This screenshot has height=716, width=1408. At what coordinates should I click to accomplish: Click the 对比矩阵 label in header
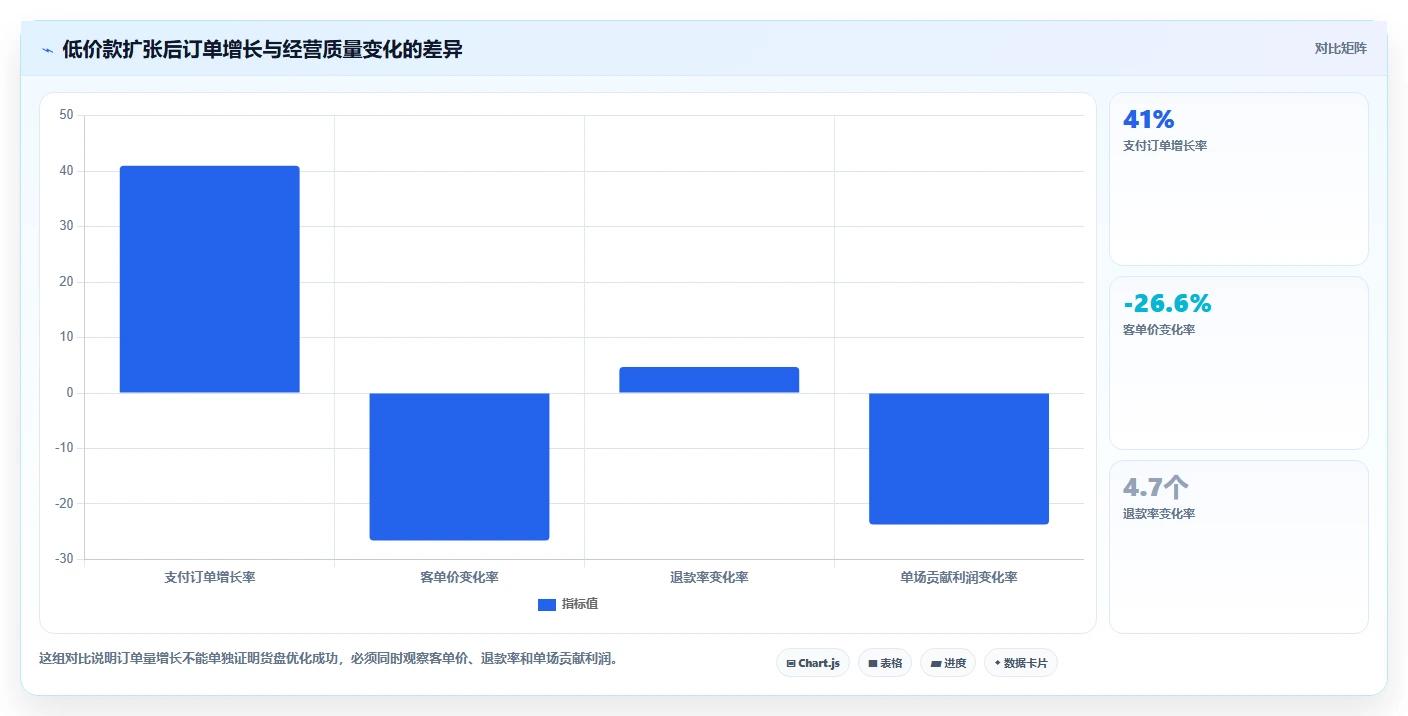[1340, 48]
